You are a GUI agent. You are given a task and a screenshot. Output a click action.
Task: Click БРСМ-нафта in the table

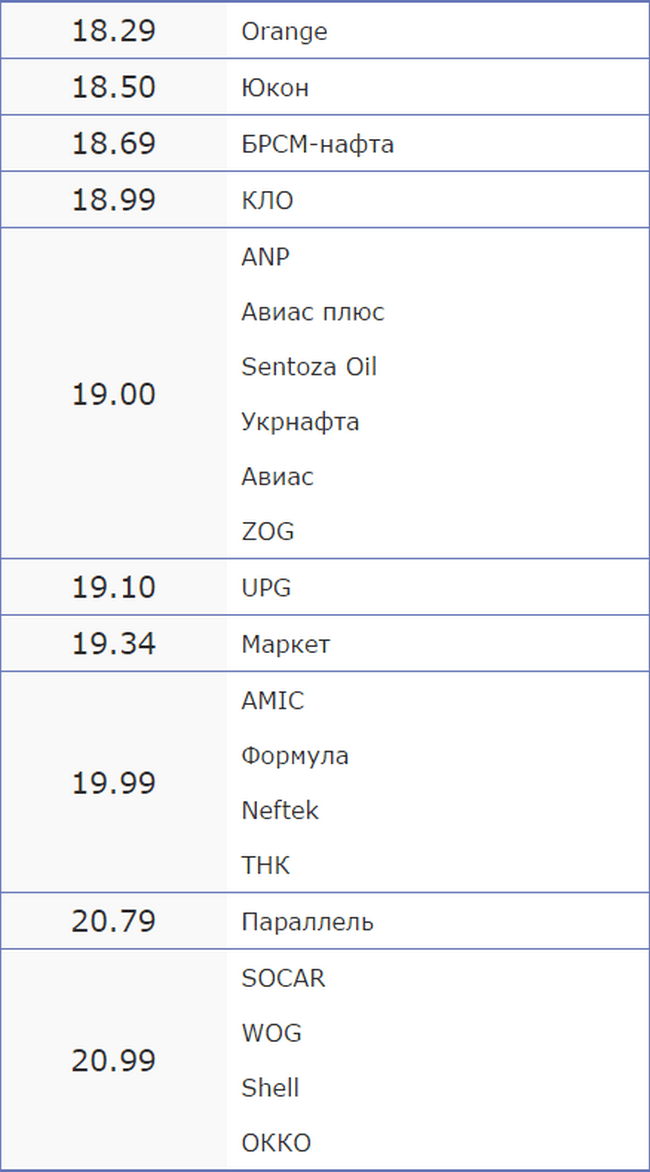pos(318,144)
